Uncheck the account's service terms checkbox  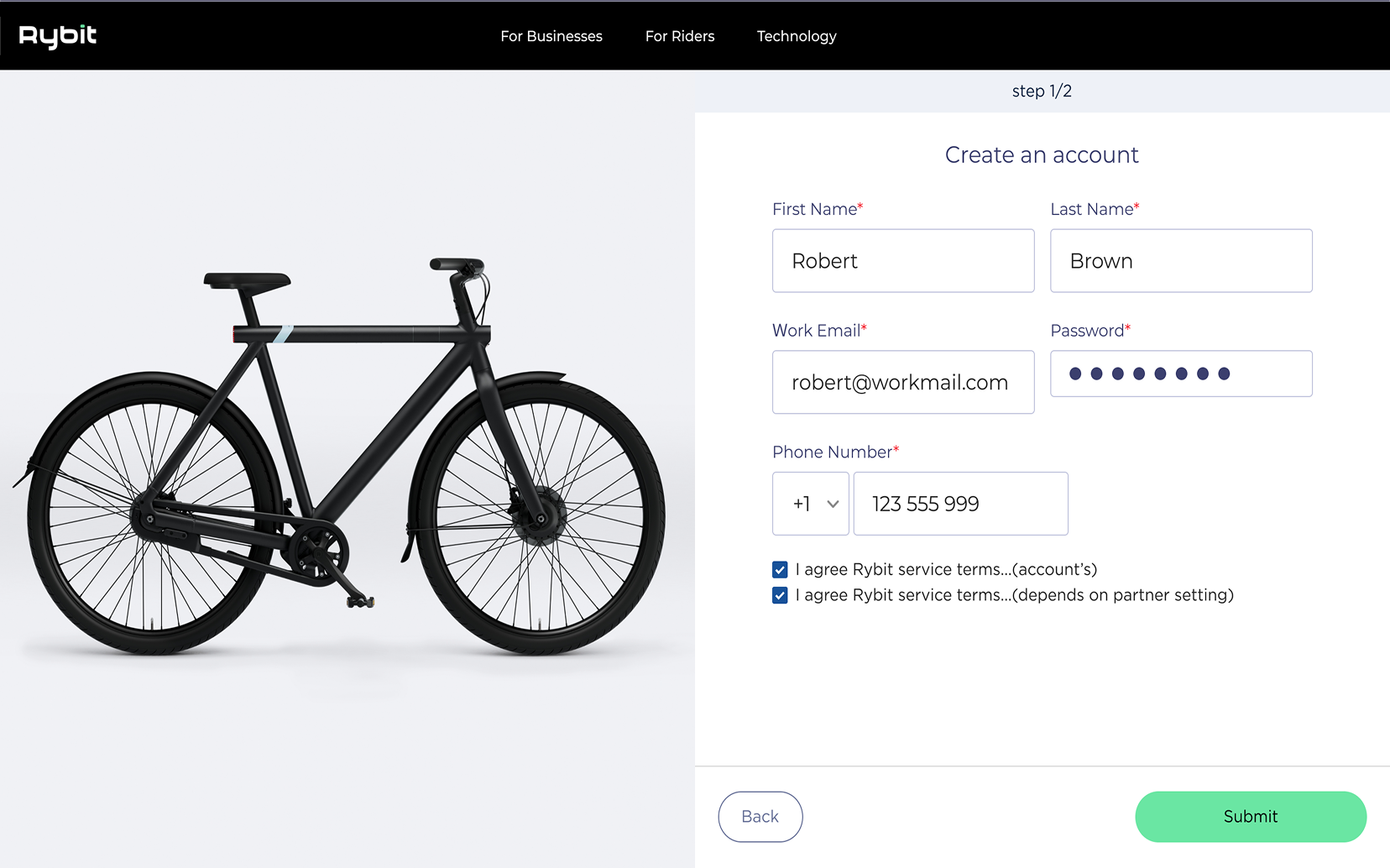pos(780,570)
